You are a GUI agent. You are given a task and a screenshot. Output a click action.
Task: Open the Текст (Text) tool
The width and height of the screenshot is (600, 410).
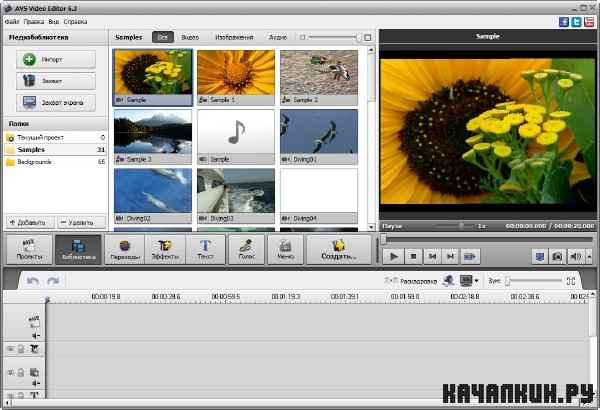pyautogui.click(x=205, y=250)
